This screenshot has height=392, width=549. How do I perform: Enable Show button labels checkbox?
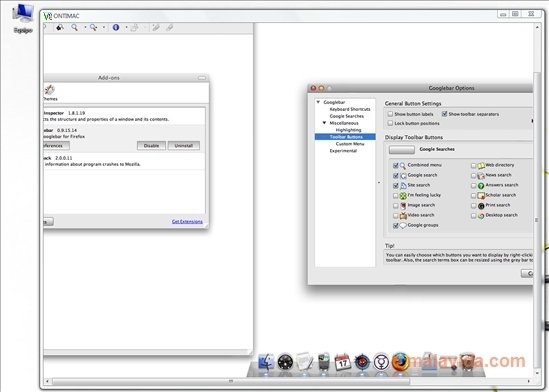(x=390, y=114)
